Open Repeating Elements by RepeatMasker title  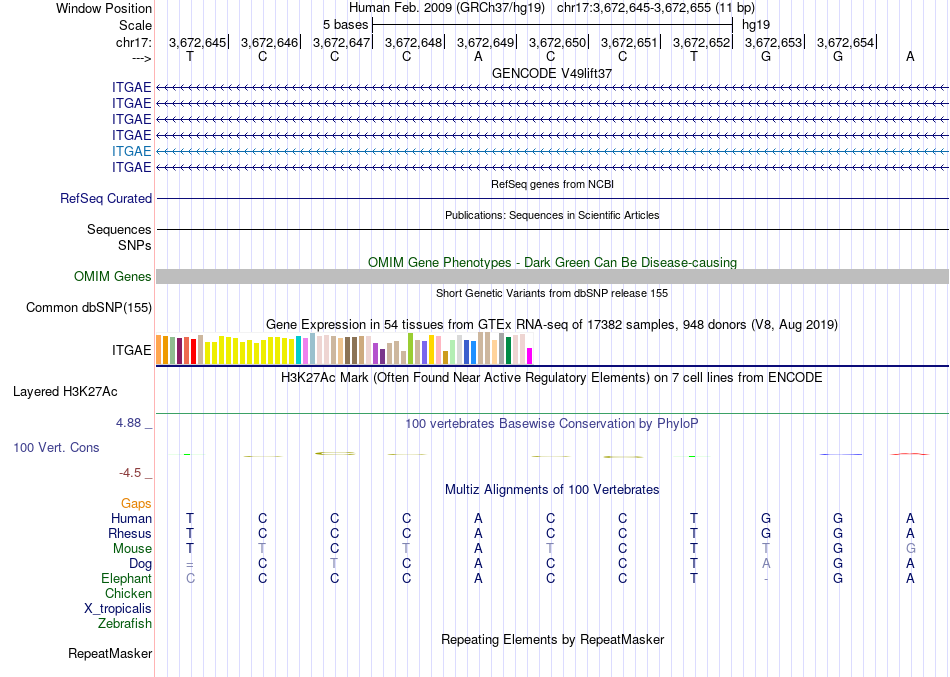552,640
